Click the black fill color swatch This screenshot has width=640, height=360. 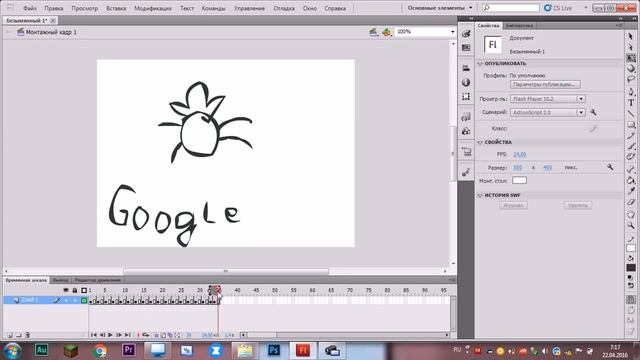coord(631,268)
